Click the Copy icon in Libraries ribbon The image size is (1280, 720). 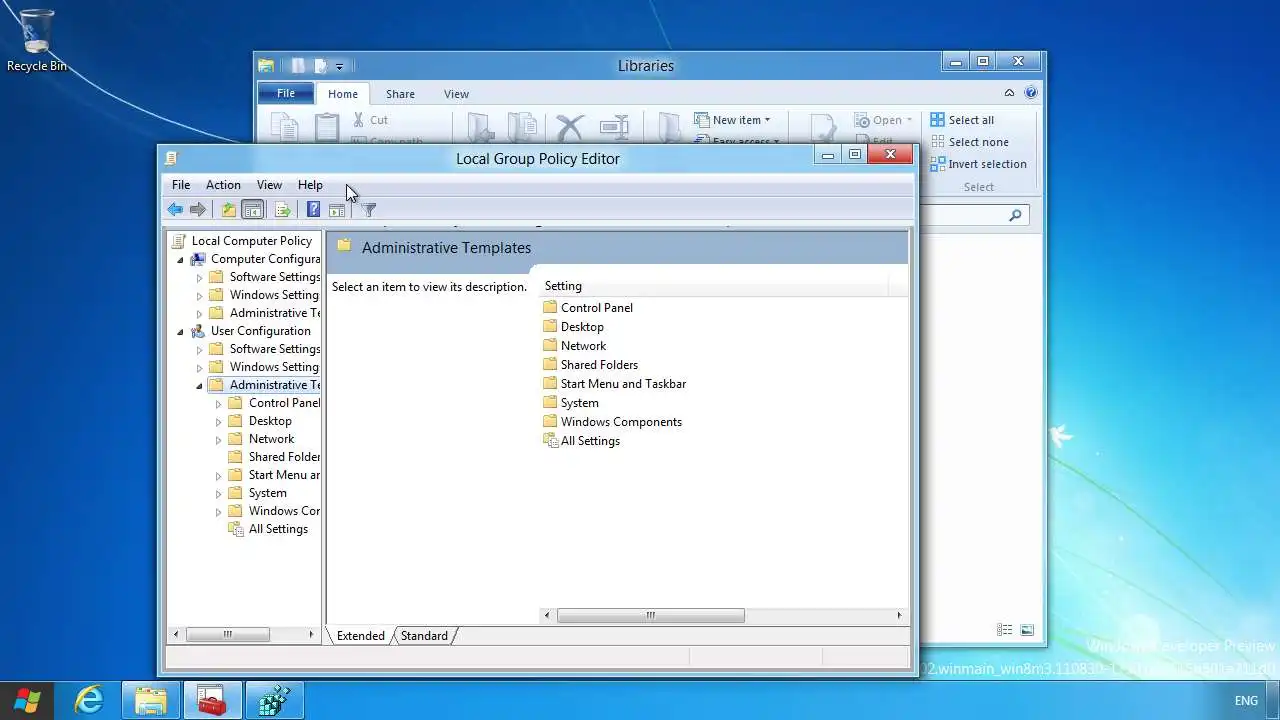[284, 128]
